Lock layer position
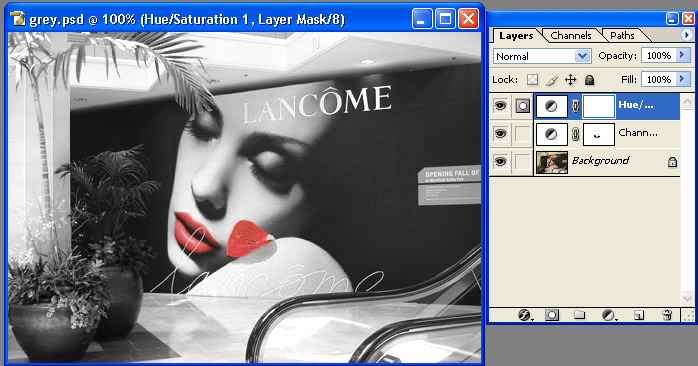The image size is (698, 366). point(570,80)
